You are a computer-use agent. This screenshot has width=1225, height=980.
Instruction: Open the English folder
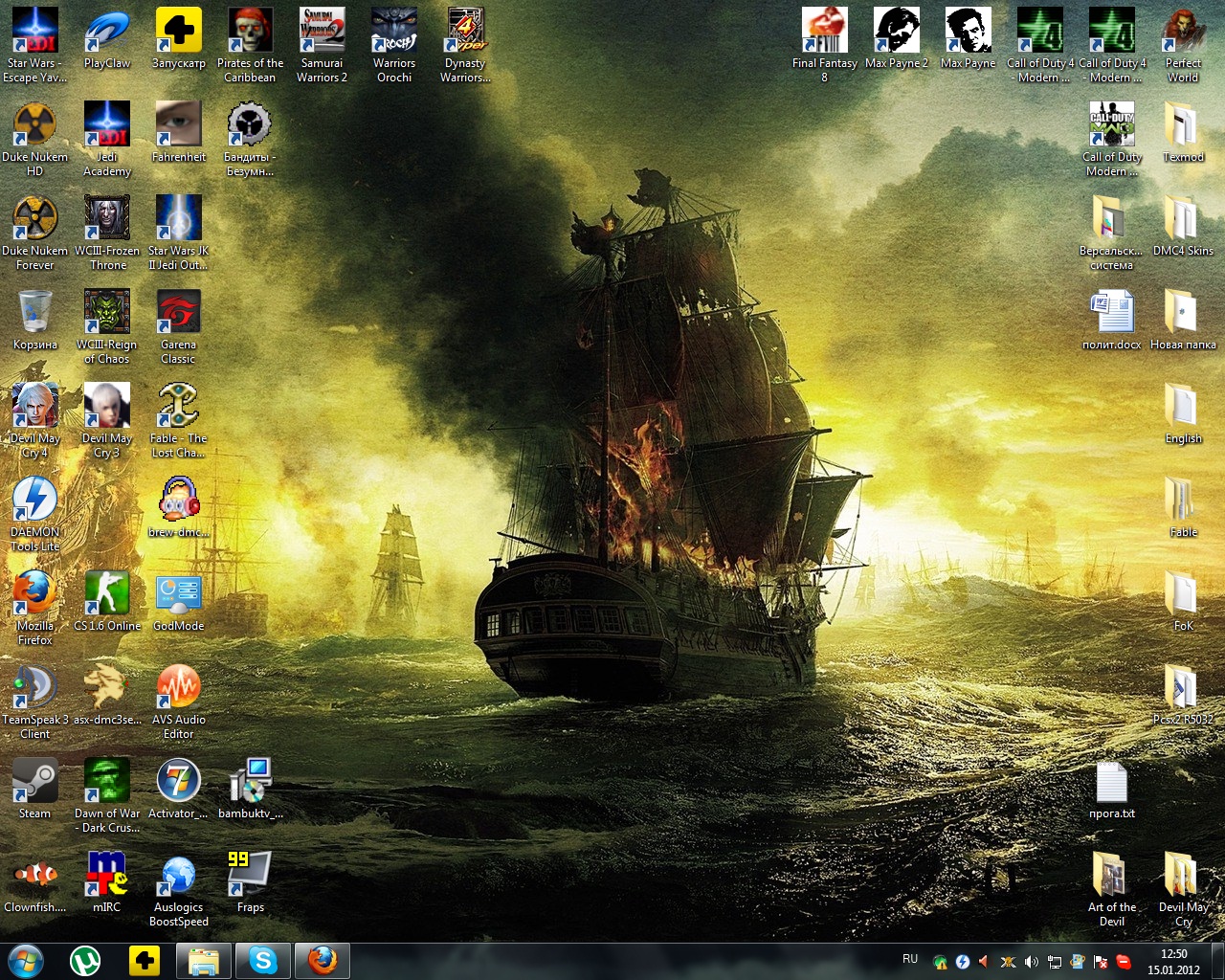[1183, 408]
